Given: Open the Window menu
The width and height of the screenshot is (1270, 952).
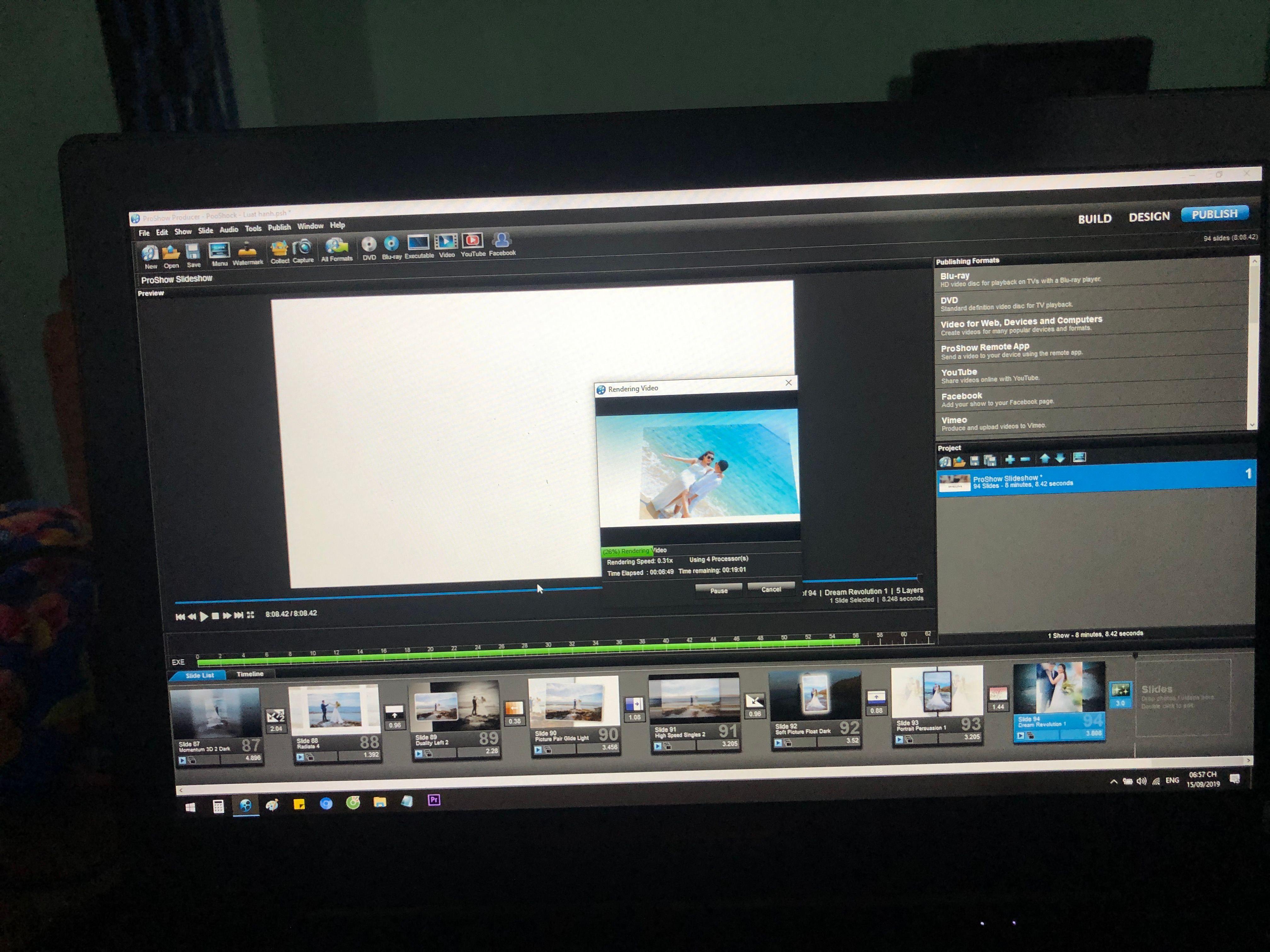Looking at the screenshot, I should click(310, 226).
